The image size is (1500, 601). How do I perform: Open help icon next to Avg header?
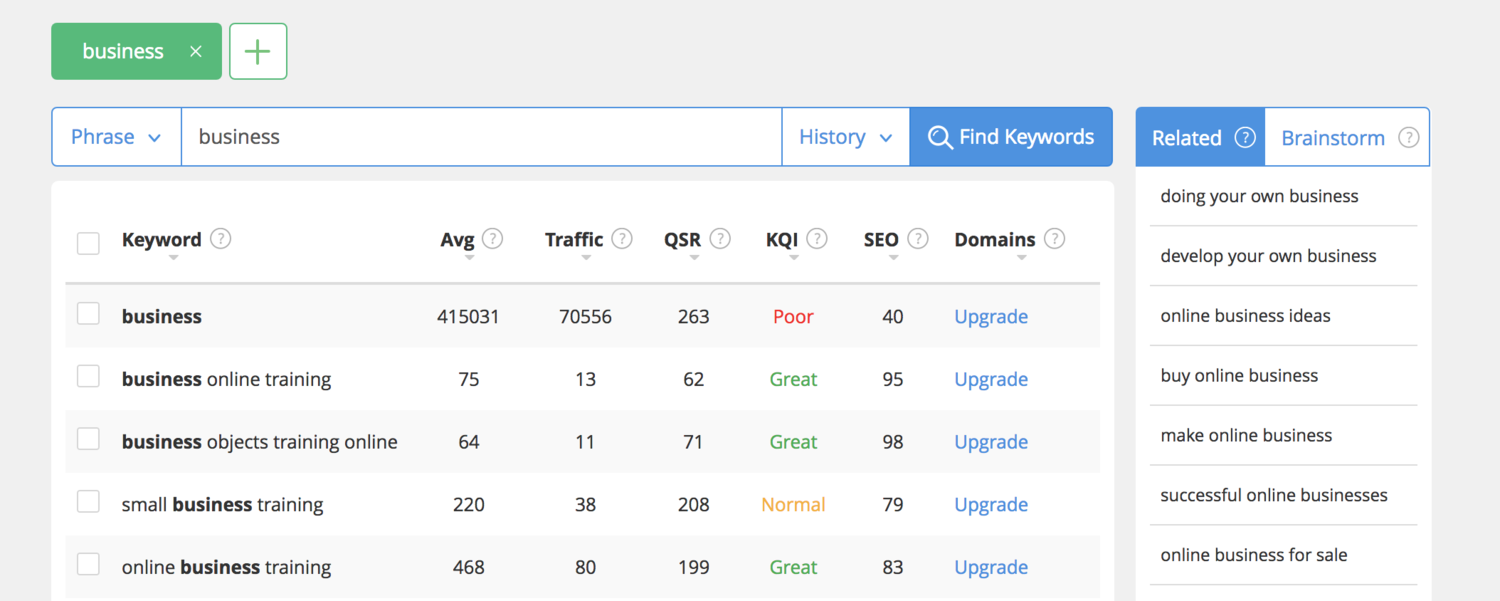point(492,238)
